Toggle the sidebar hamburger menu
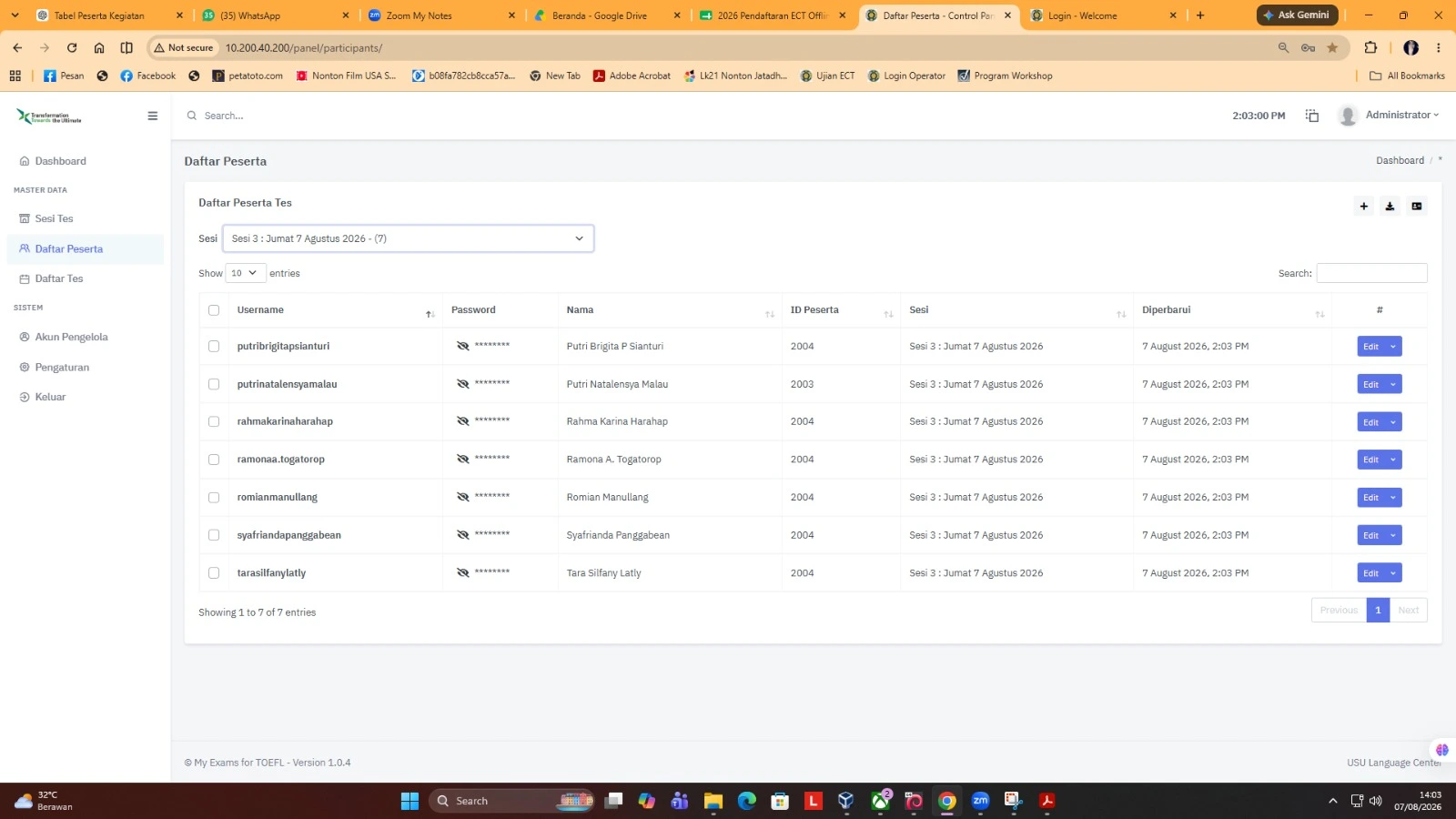Image resolution: width=1456 pixels, height=819 pixels. (x=152, y=116)
